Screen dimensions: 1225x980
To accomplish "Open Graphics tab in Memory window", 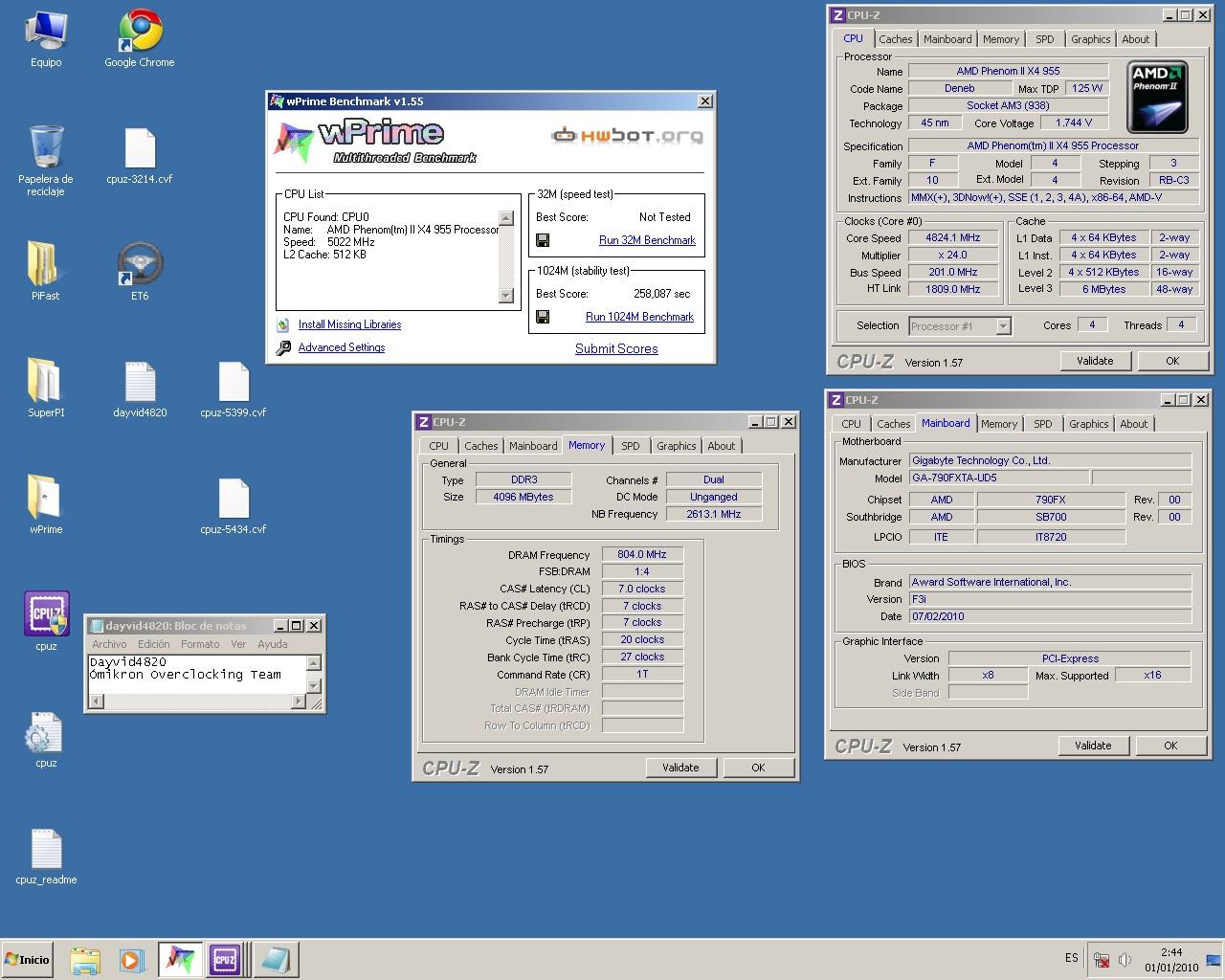I will pos(677,446).
